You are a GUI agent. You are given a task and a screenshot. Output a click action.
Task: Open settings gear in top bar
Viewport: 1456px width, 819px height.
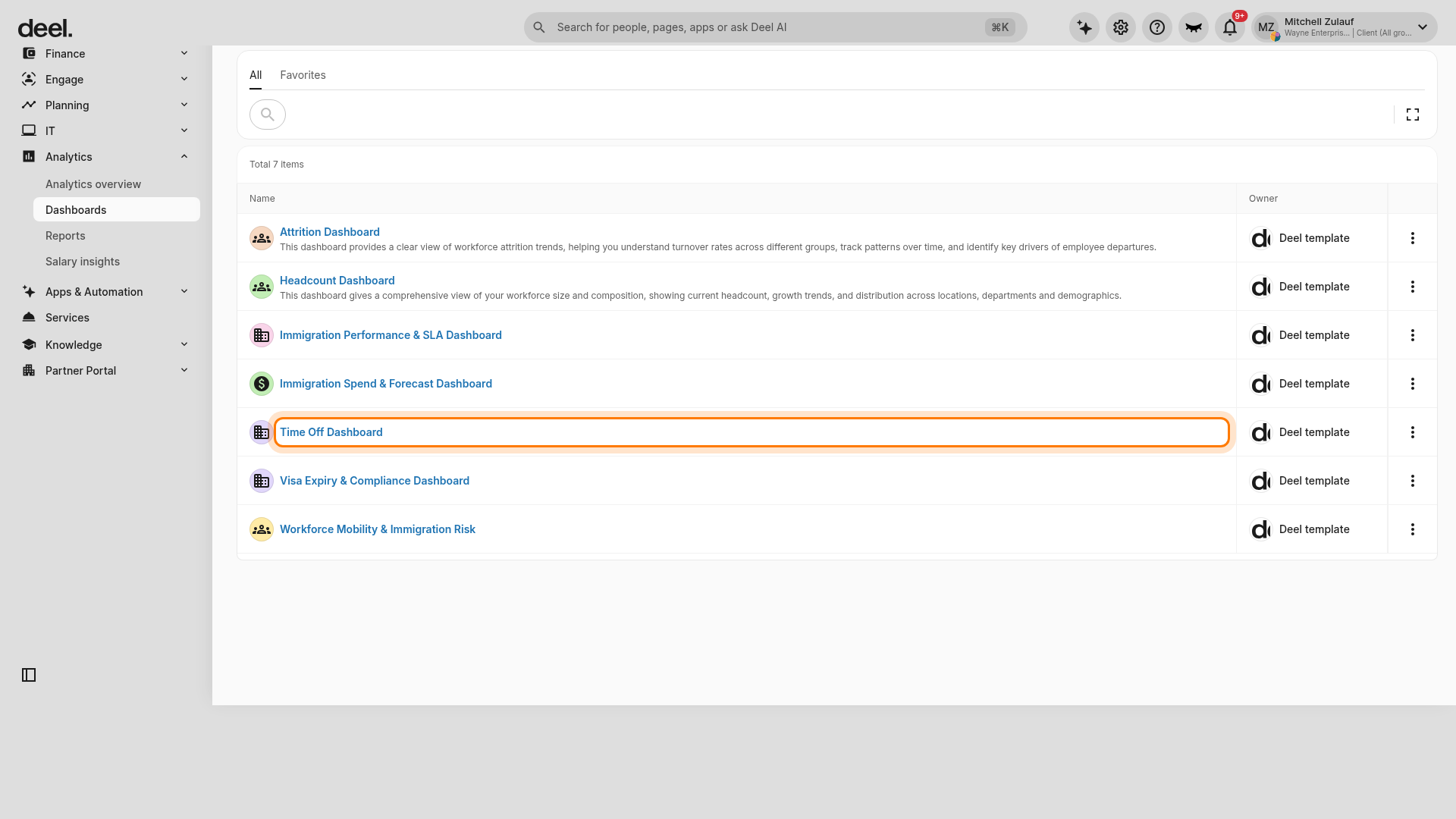(x=1121, y=27)
